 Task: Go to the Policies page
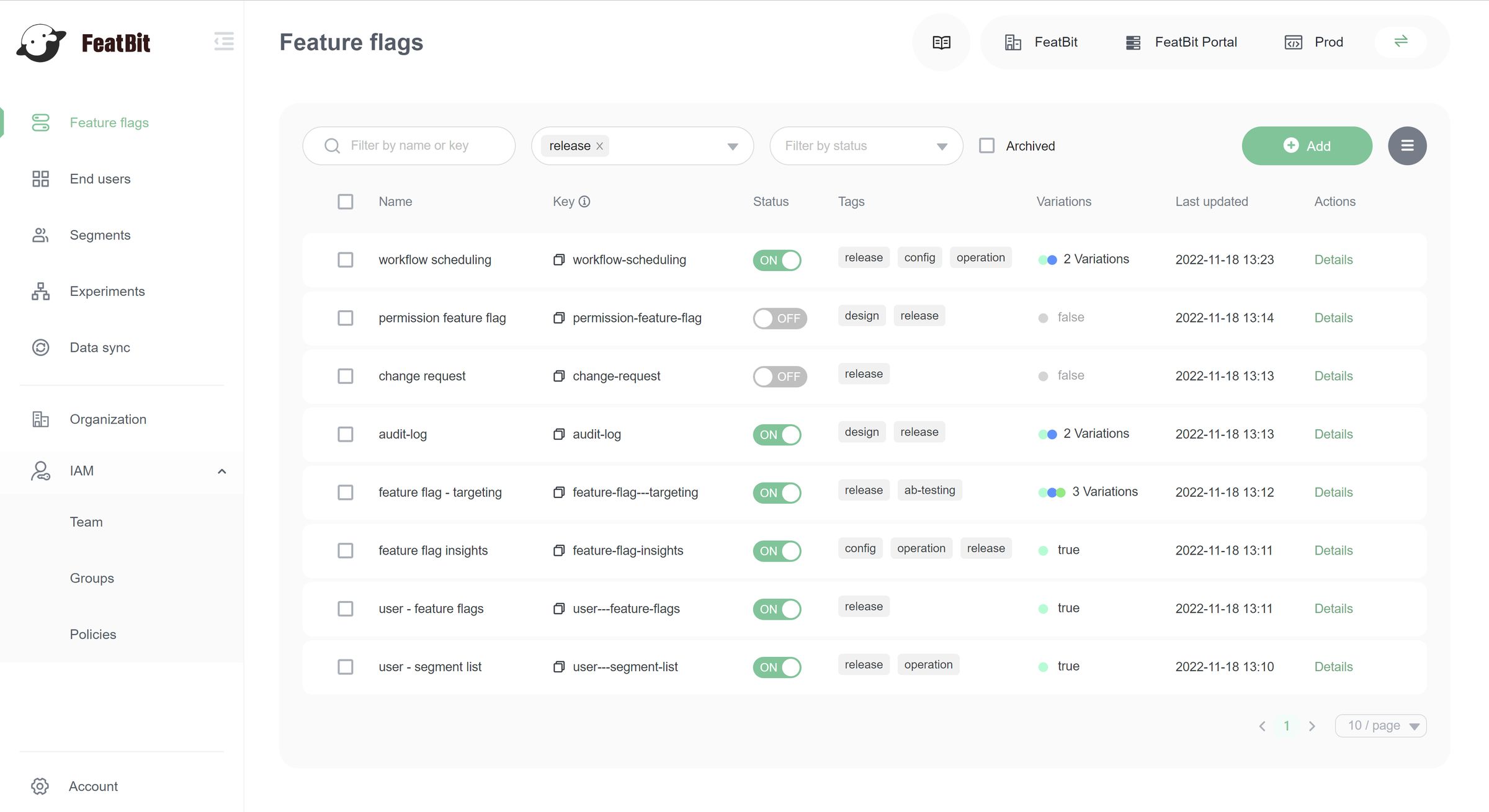point(92,634)
